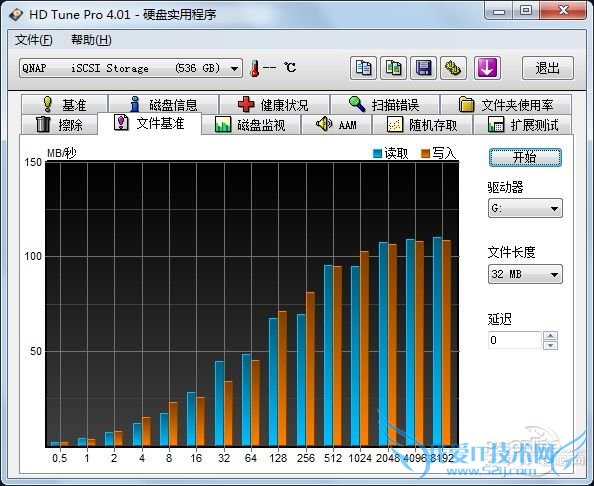Switch to the AAM tab label
The image size is (594, 486).
point(347,125)
